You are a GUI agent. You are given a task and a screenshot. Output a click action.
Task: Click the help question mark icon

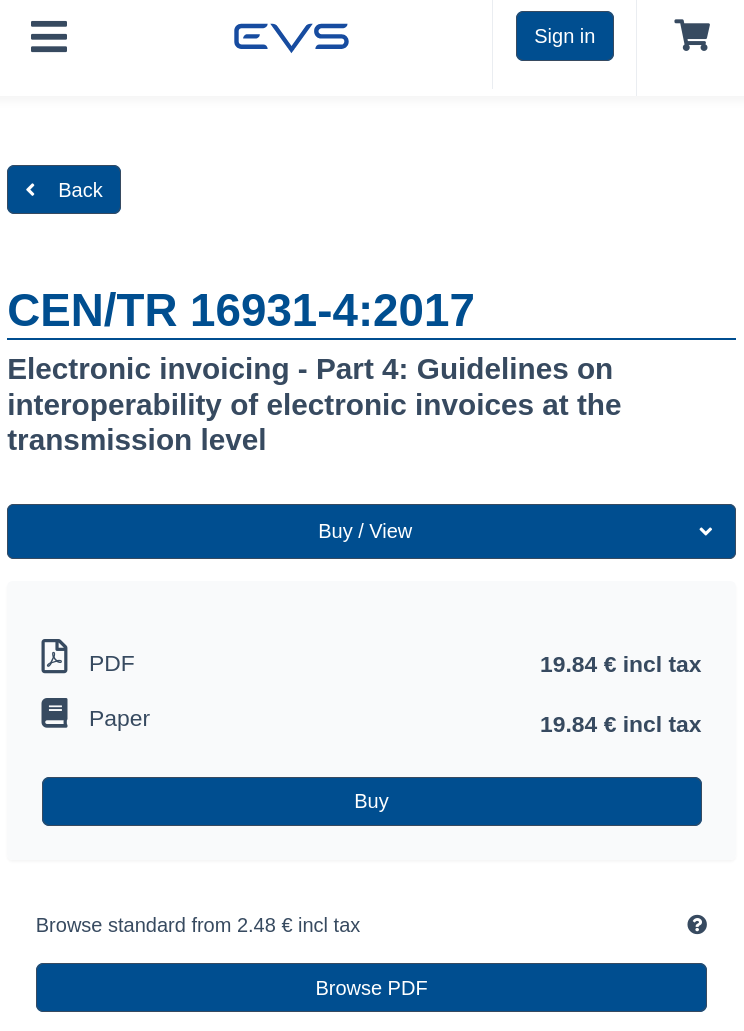pos(697,924)
